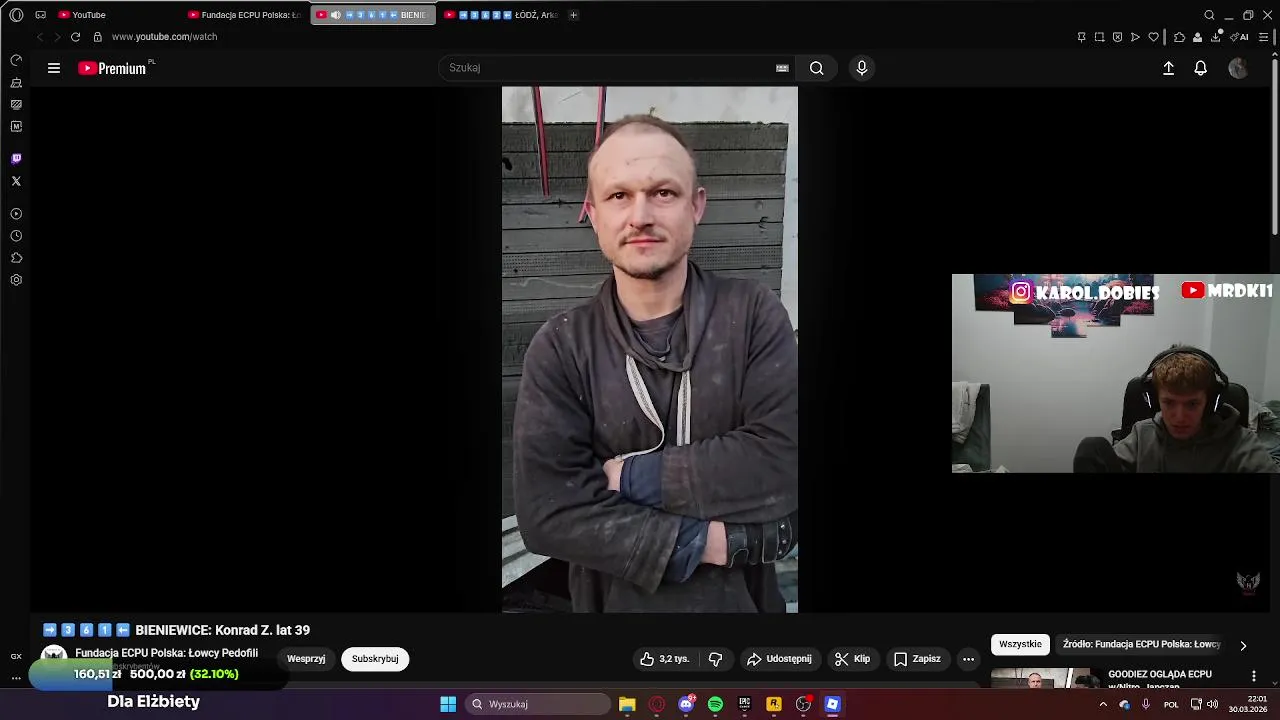
Task: Click the pin icon in browser toolbar
Action: point(1081,37)
